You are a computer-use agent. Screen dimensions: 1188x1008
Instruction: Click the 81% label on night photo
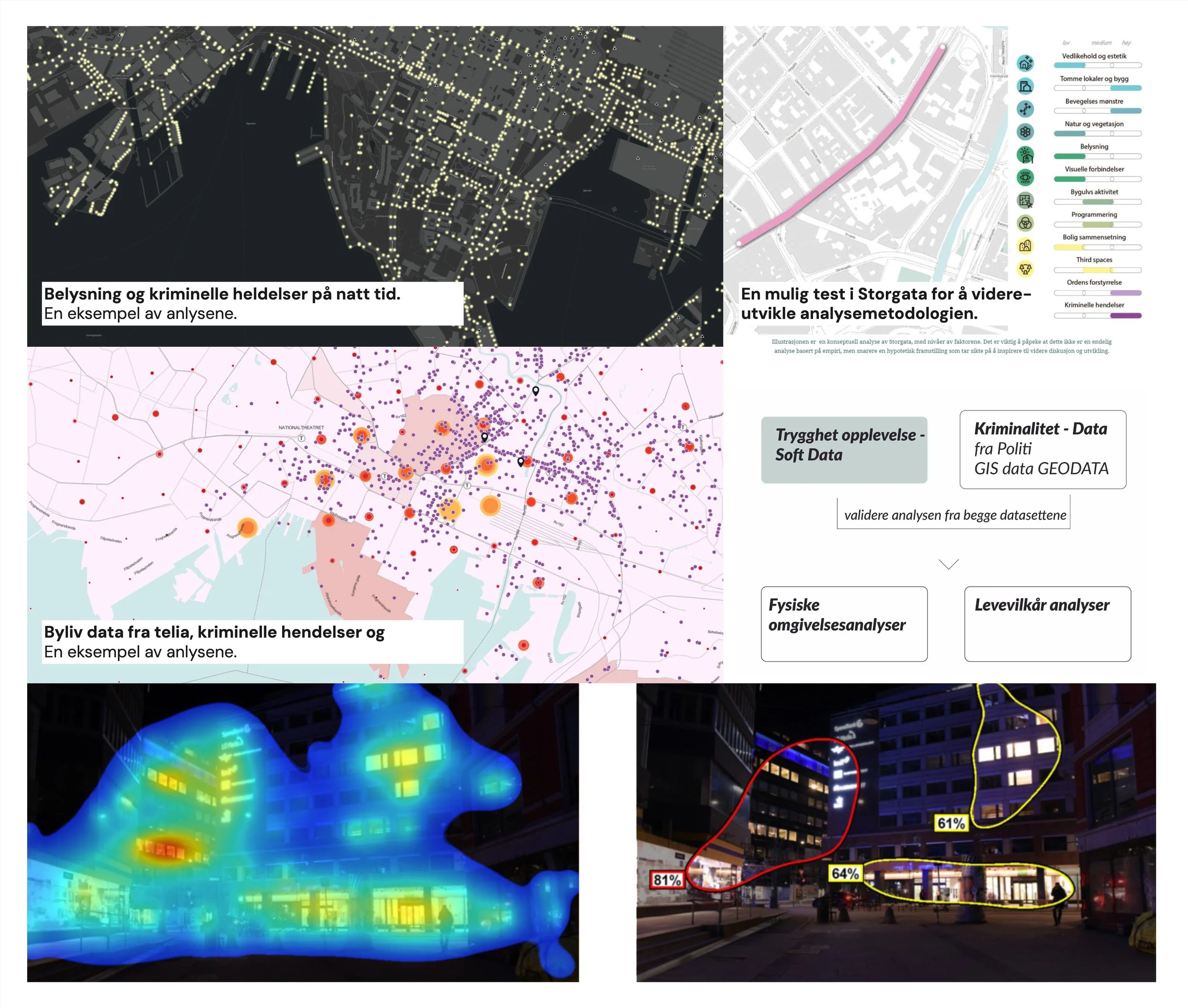pyautogui.click(x=667, y=879)
